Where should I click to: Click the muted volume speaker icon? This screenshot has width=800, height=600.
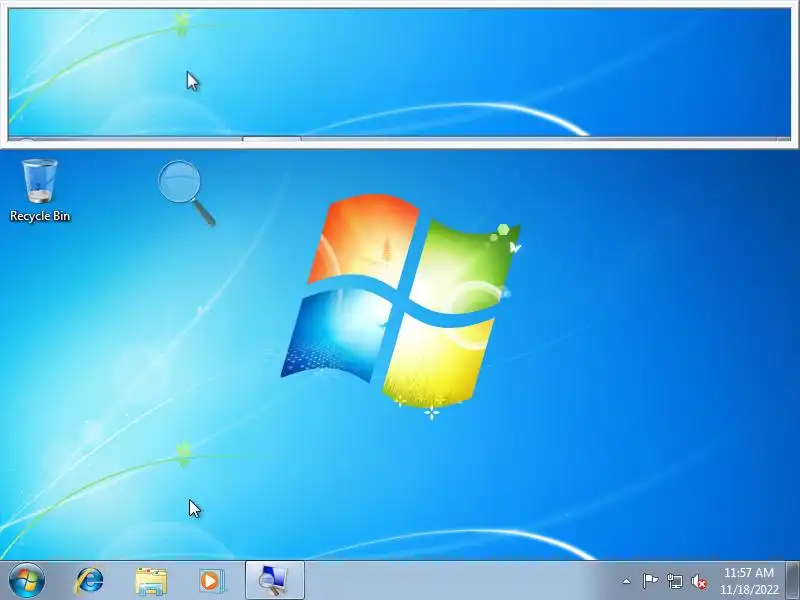(x=699, y=581)
